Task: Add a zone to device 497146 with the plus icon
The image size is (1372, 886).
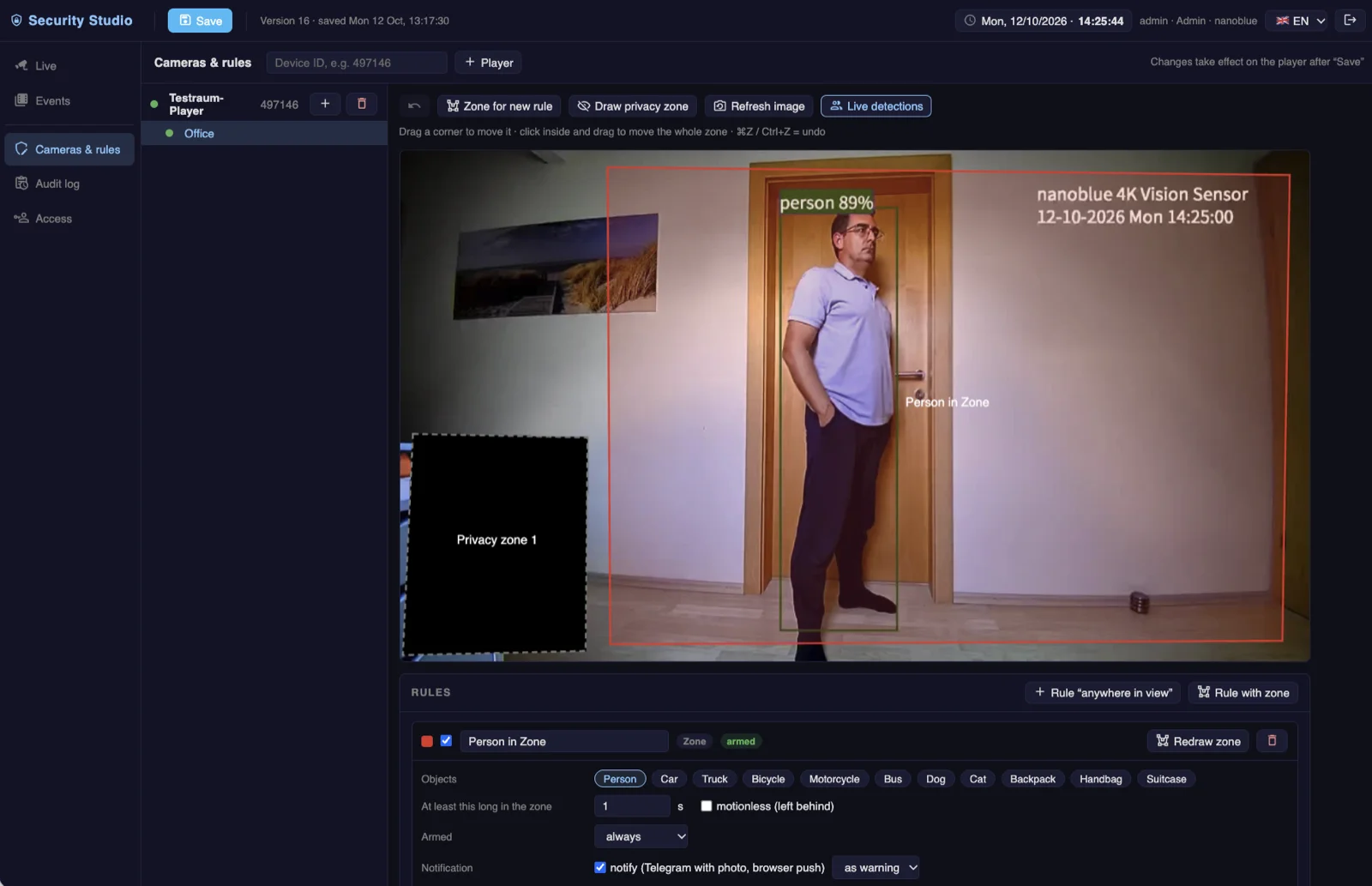Action: (x=325, y=104)
